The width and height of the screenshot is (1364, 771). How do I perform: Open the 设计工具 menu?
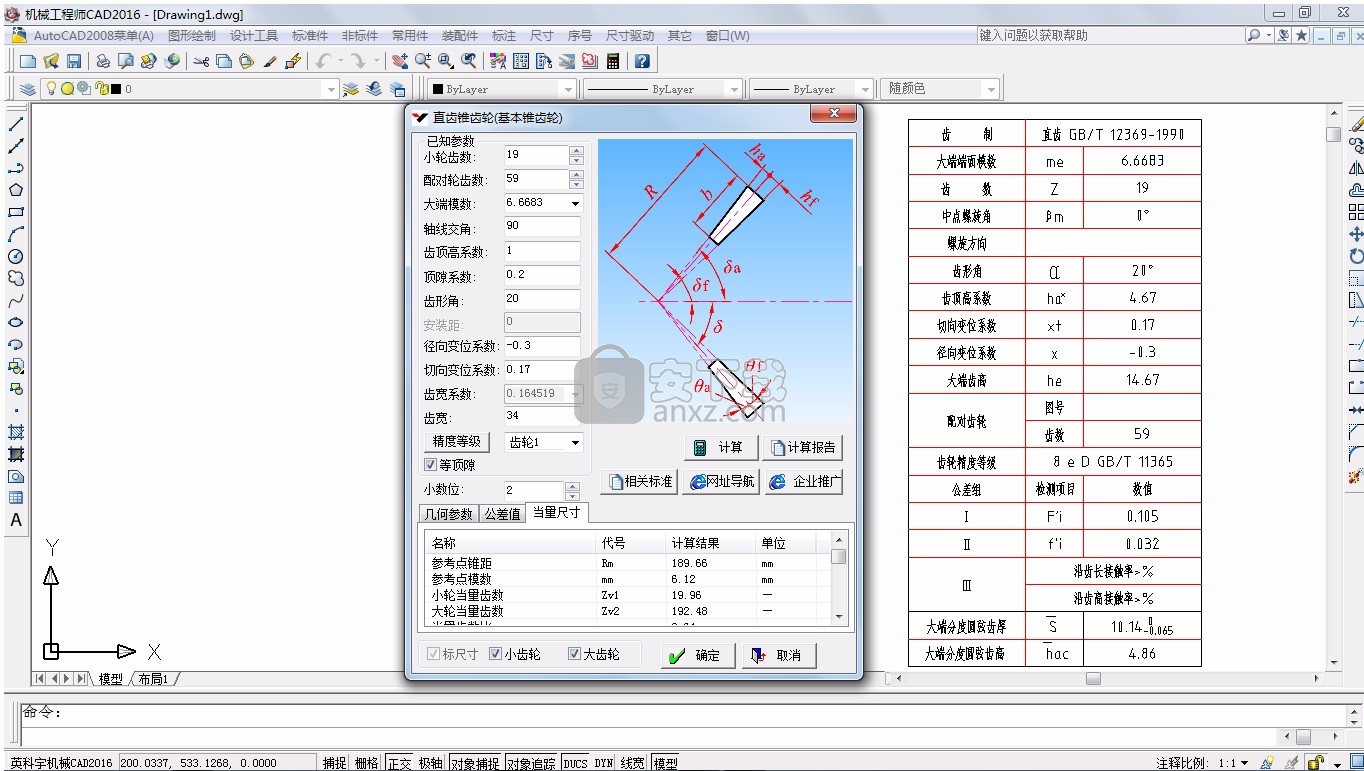click(254, 35)
